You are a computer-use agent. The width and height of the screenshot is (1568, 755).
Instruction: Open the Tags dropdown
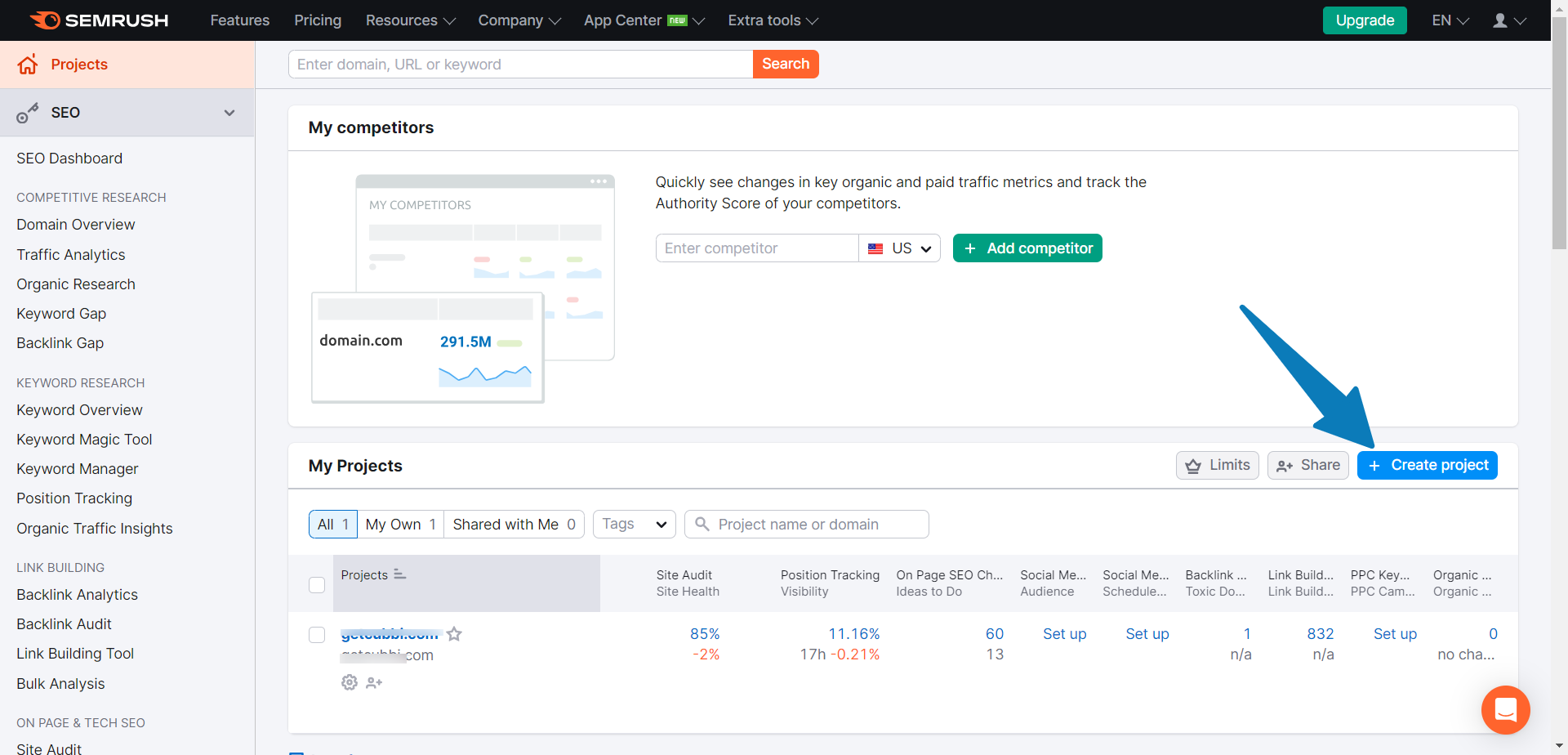[x=634, y=524]
